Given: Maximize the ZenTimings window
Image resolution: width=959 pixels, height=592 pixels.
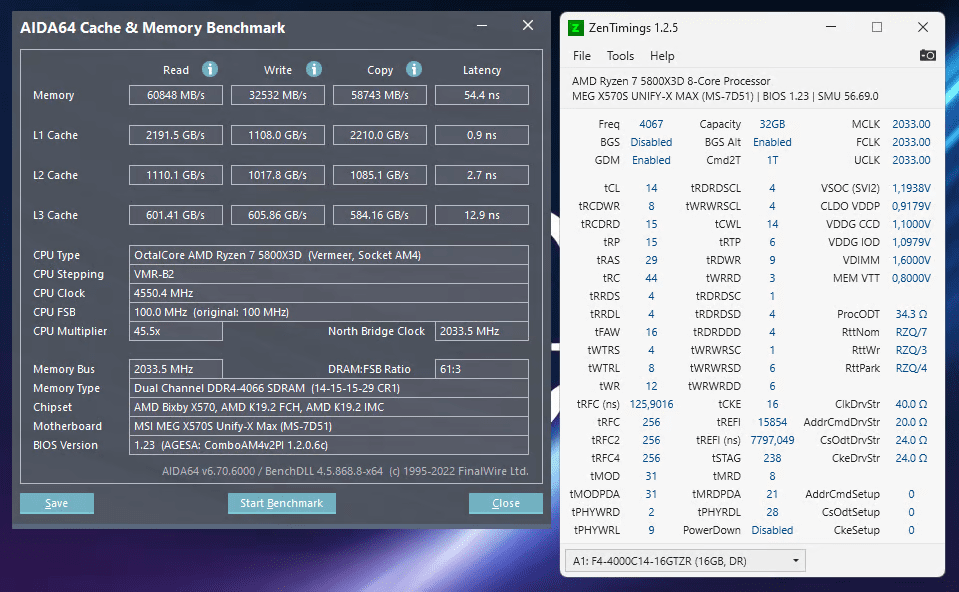Looking at the screenshot, I should (876, 27).
